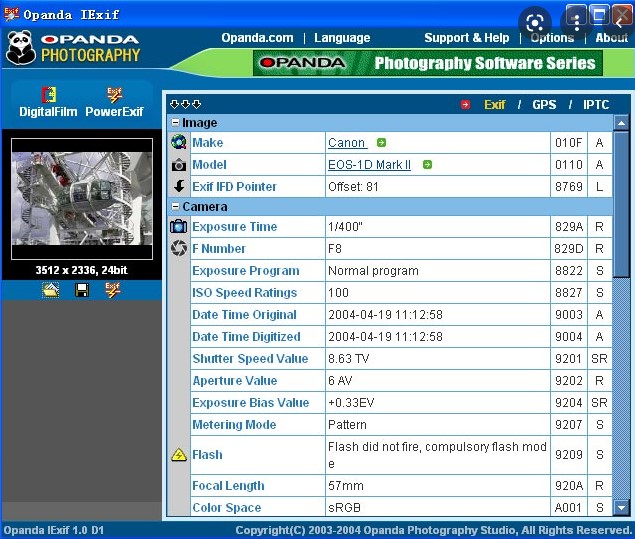The image size is (635, 539).
Task: Click the tag code 010F
Action: [568, 143]
